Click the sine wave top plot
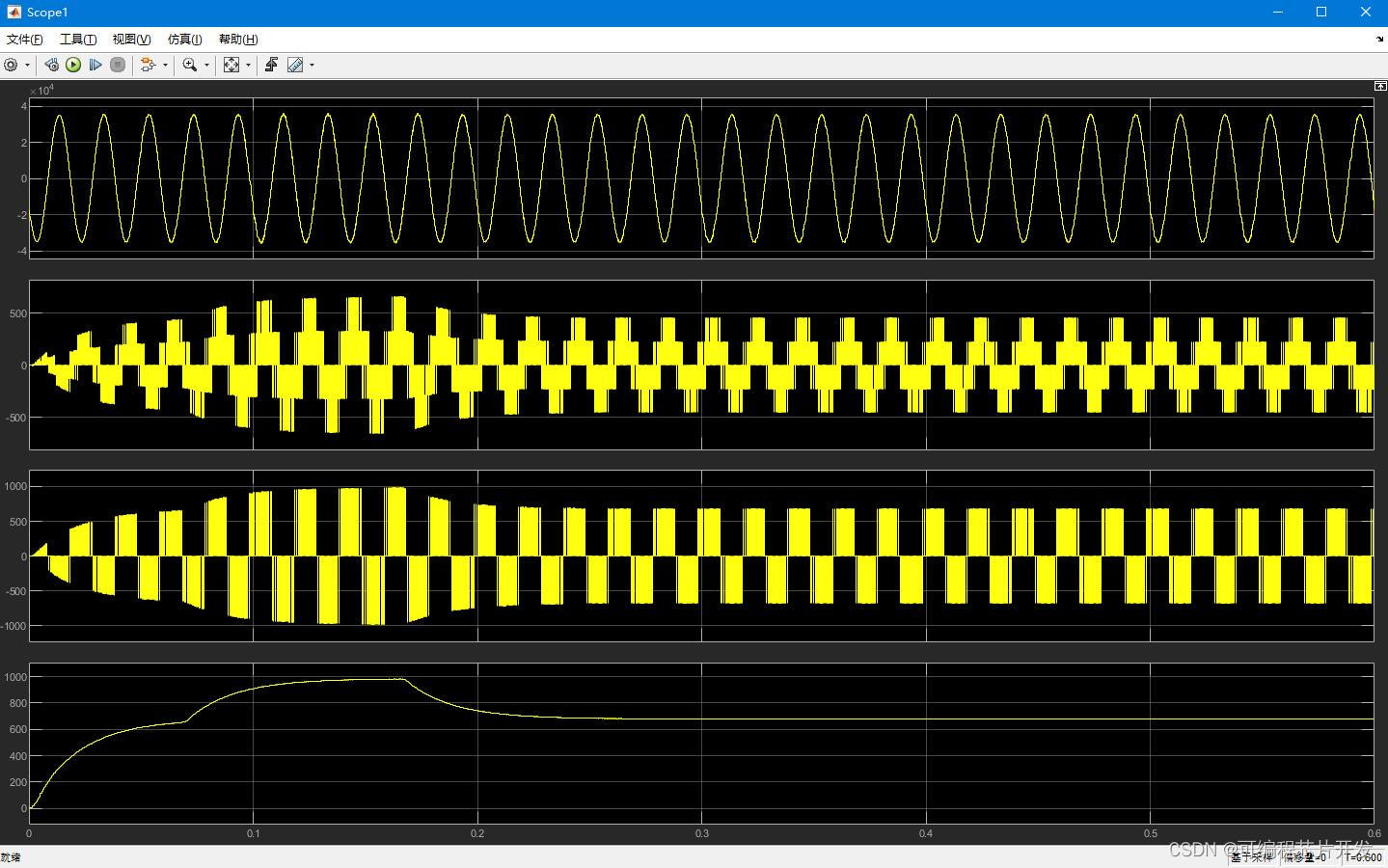The width and height of the screenshot is (1388, 868). pos(701,178)
